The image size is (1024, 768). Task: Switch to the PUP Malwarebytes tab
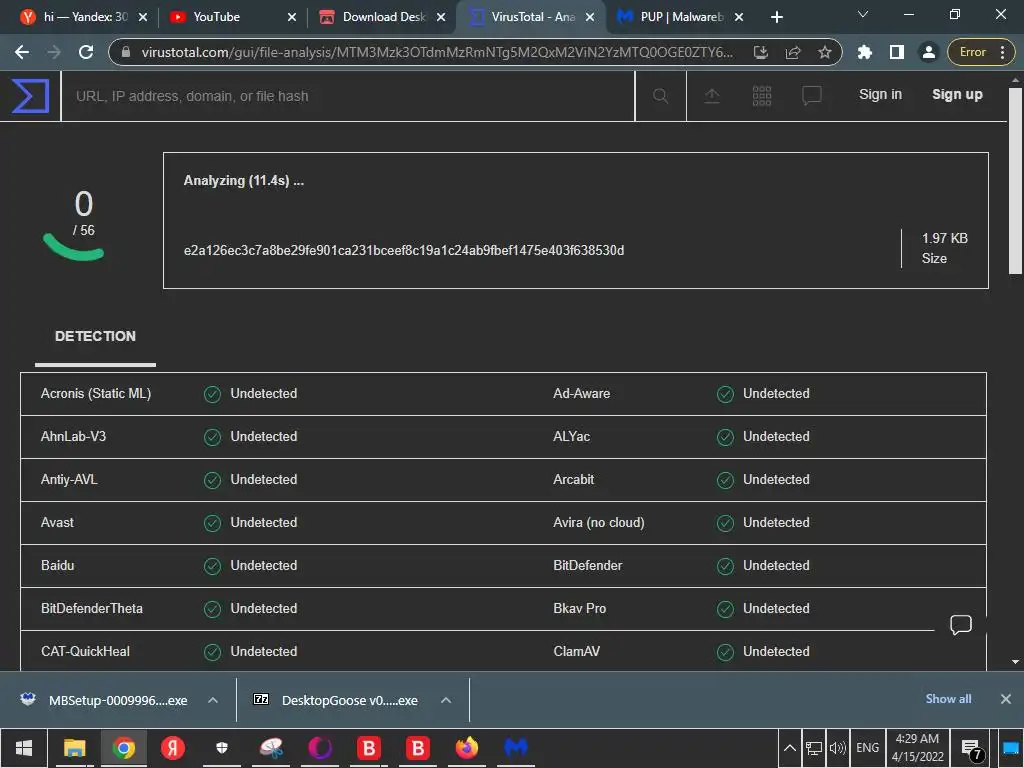[x=681, y=17]
